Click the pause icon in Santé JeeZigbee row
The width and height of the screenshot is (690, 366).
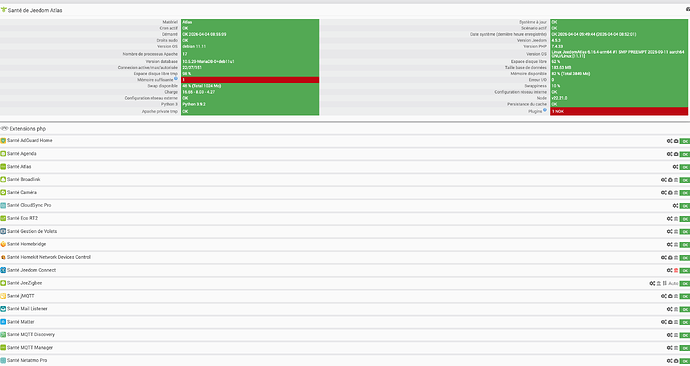coord(664,283)
